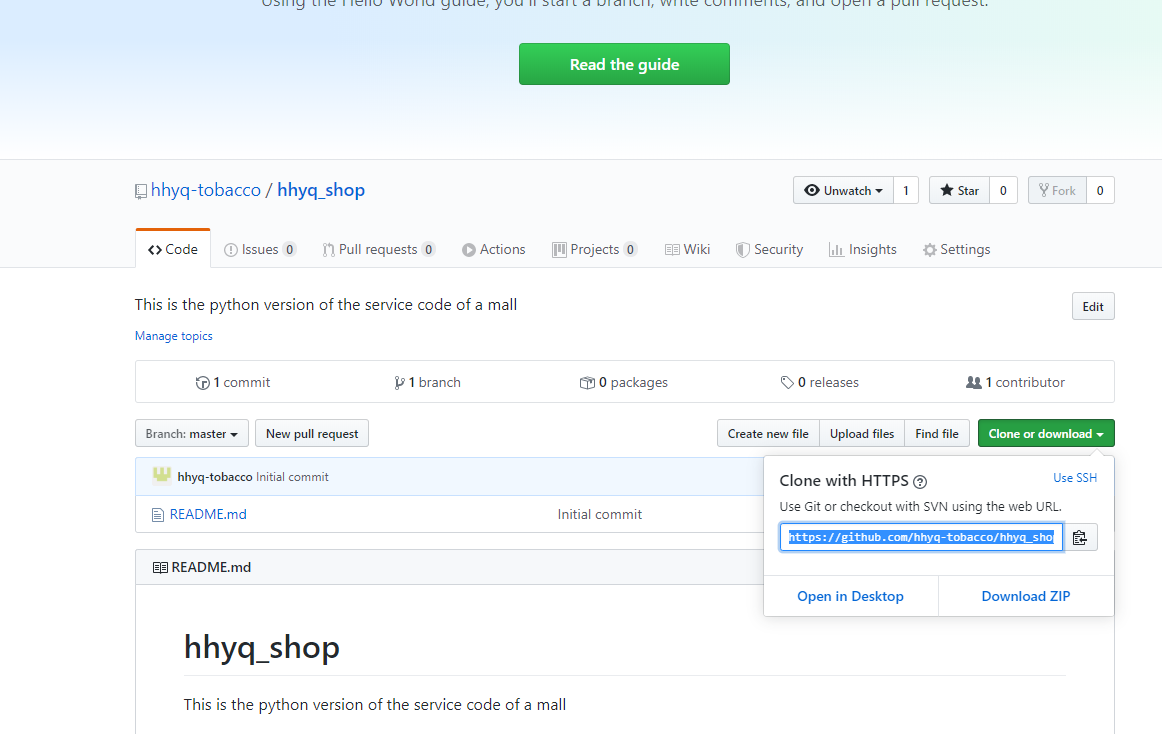This screenshot has width=1162, height=734.
Task: Open the Unwatch dropdown
Action: pyautogui.click(x=843, y=191)
